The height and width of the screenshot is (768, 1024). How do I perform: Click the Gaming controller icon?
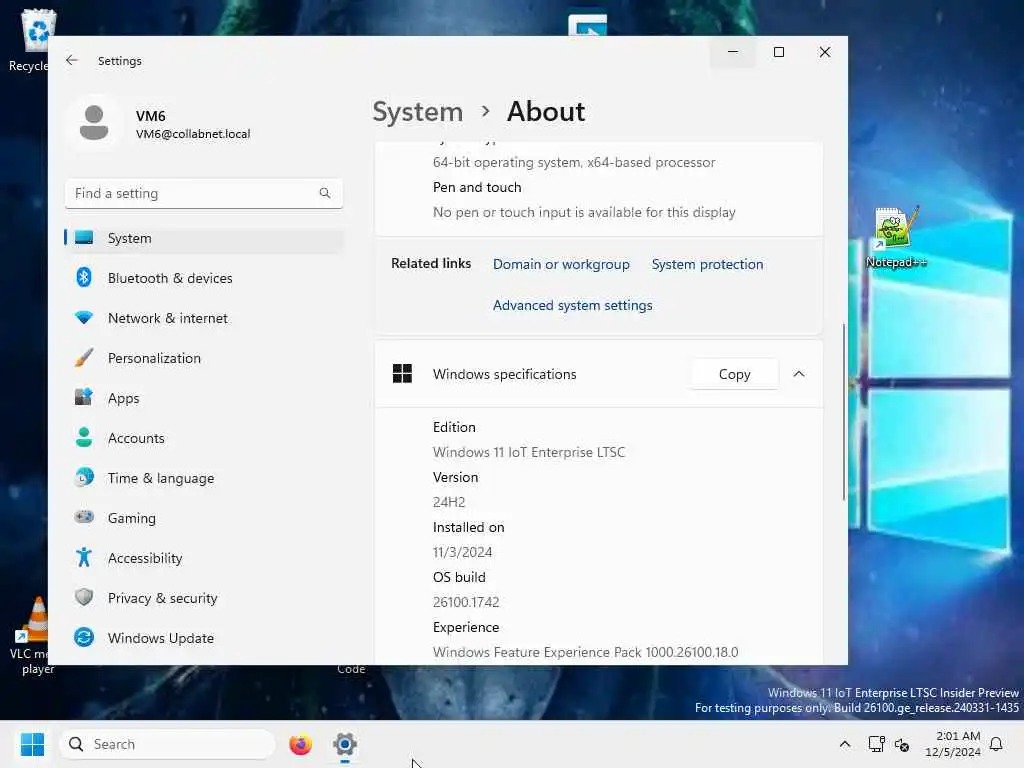point(84,517)
